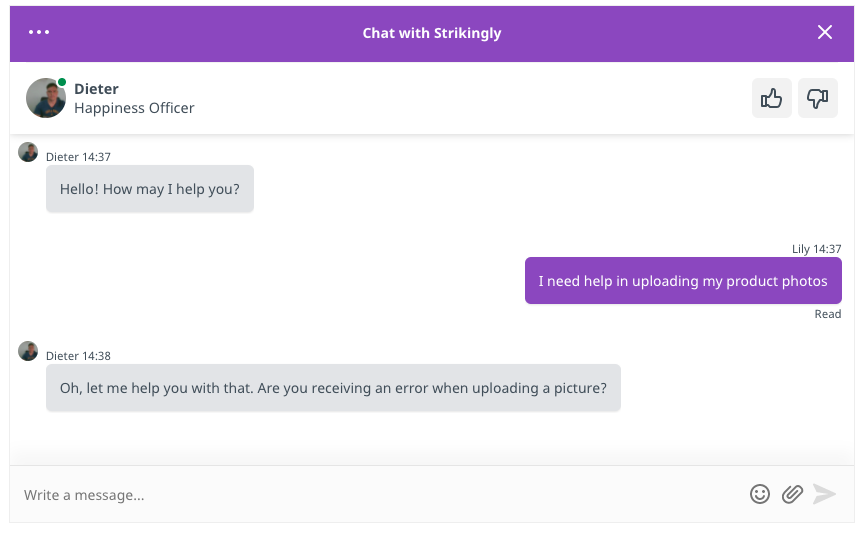This screenshot has width=865, height=533.
Task: Rate the chat with thumbs up
Action: pos(772,98)
